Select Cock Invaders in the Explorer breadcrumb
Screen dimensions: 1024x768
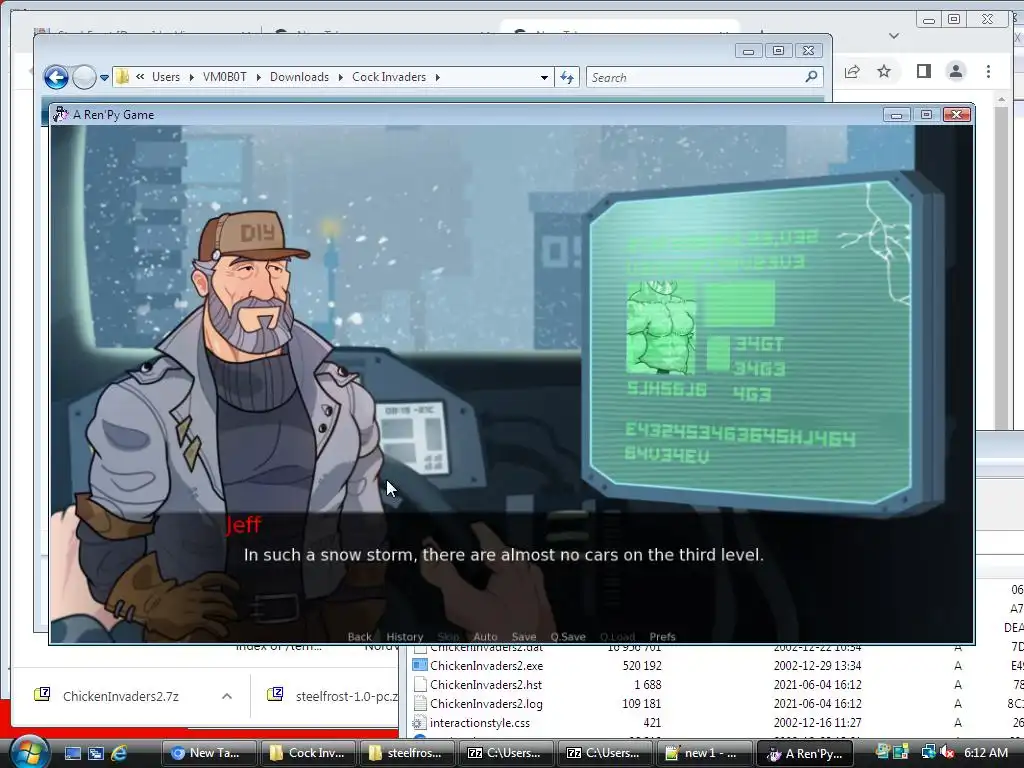[389, 77]
